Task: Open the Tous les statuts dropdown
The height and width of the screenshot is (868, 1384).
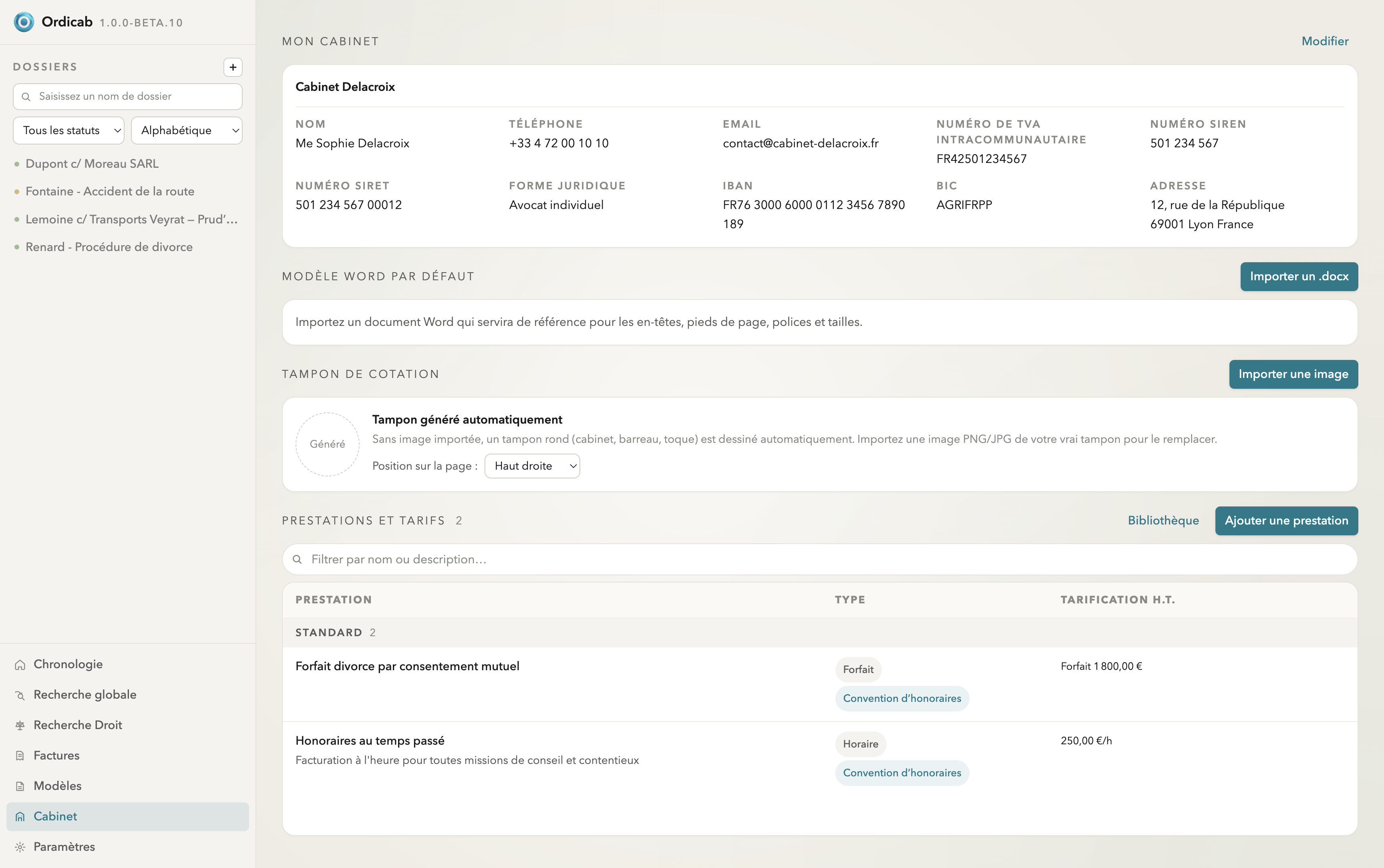Action: pyautogui.click(x=68, y=130)
